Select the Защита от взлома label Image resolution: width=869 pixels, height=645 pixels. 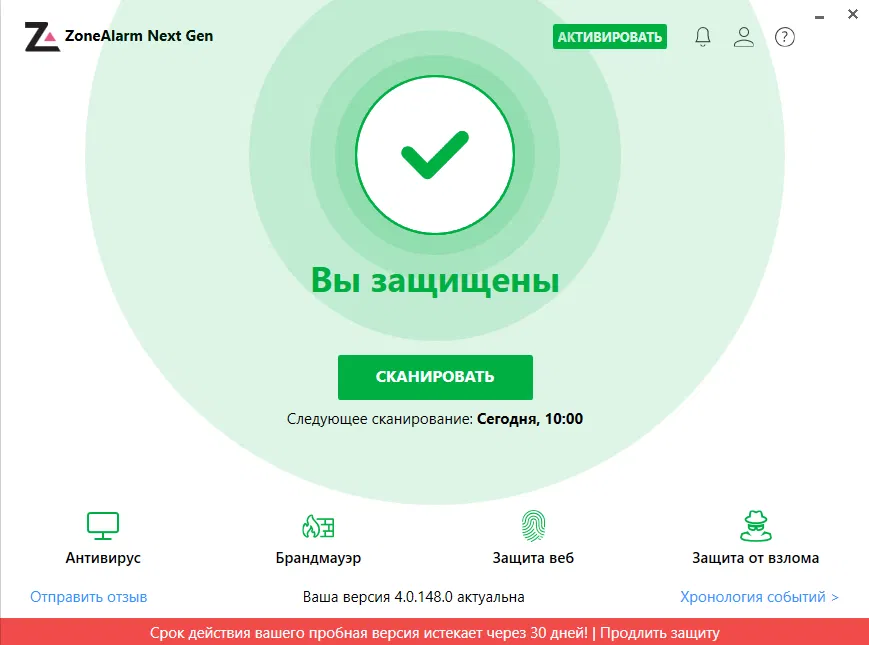point(755,557)
